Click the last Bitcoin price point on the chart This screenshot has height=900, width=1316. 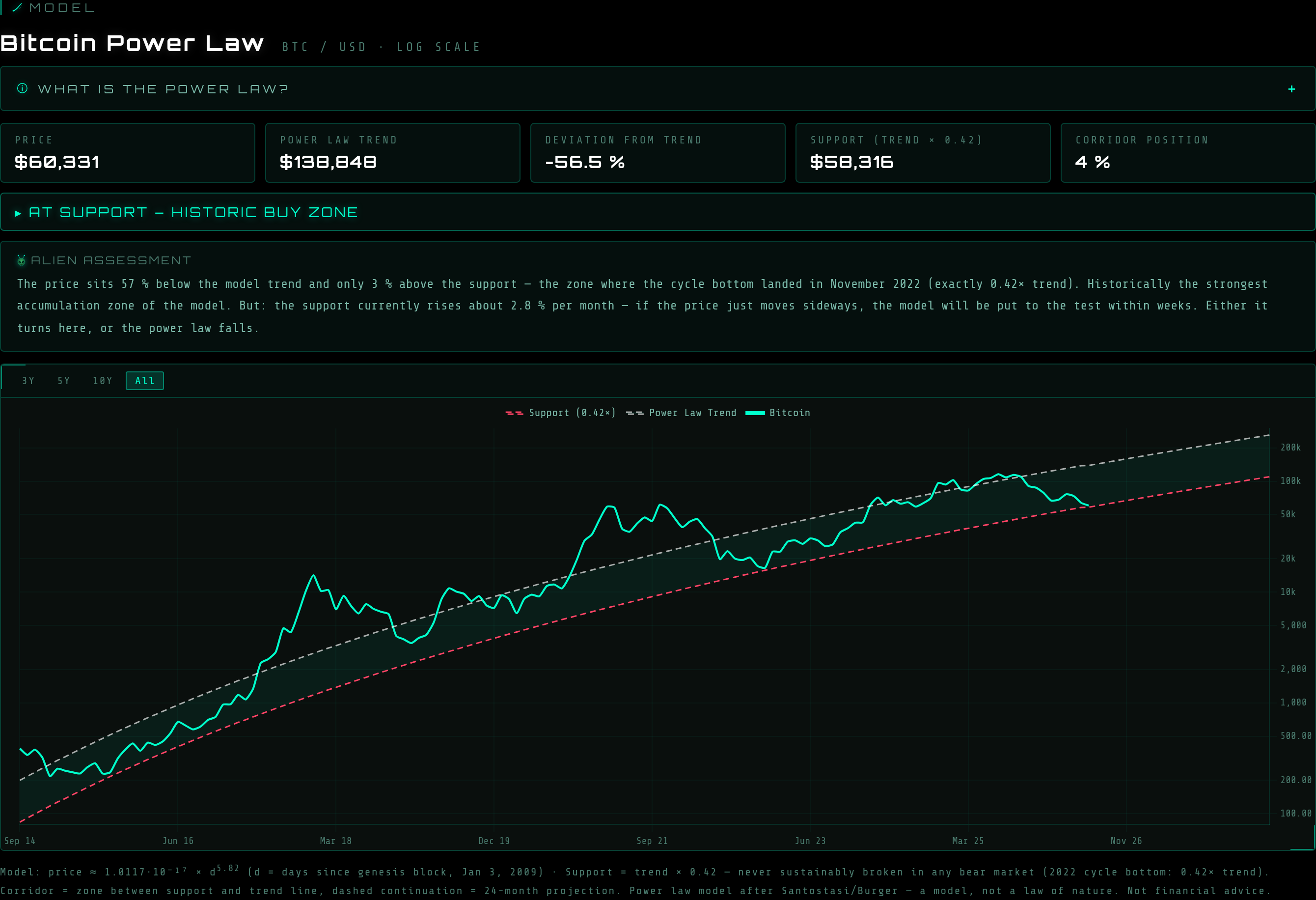pyautogui.click(x=1088, y=505)
